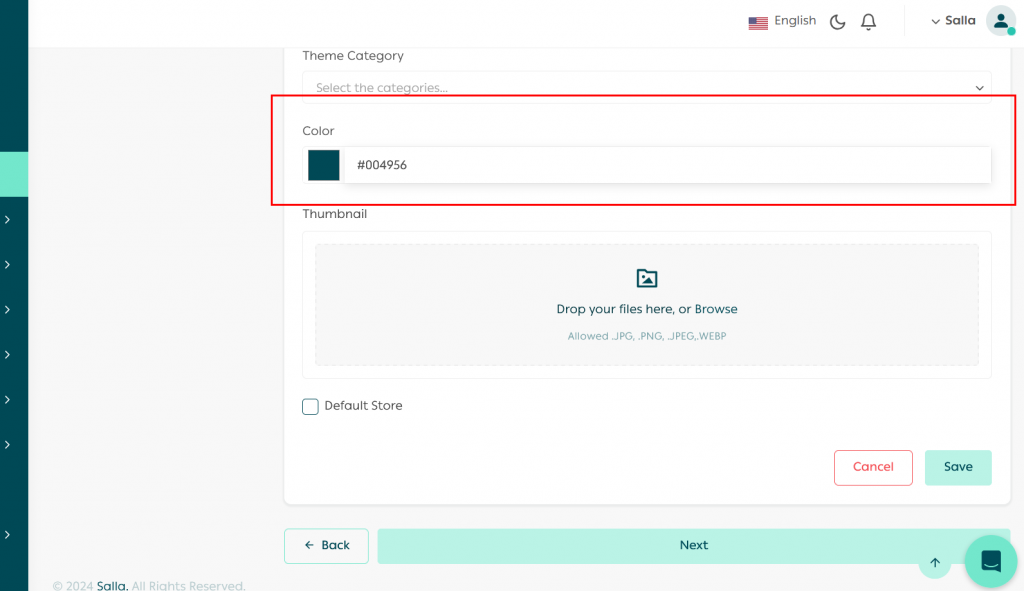Image resolution: width=1024 pixels, height=591 pixels.
Task: Switch language via English label
Action: coord(795,21)
